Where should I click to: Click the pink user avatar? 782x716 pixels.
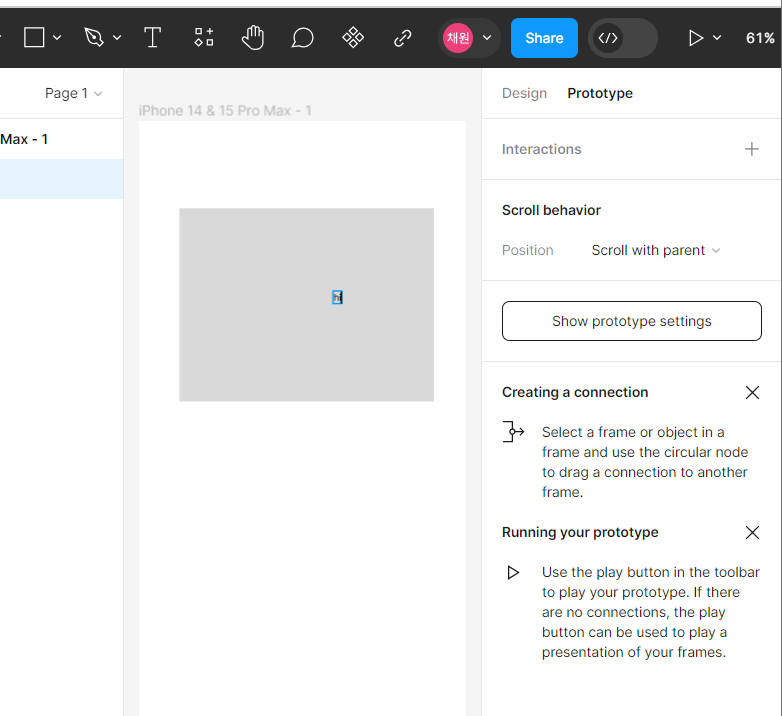(458, 38)
